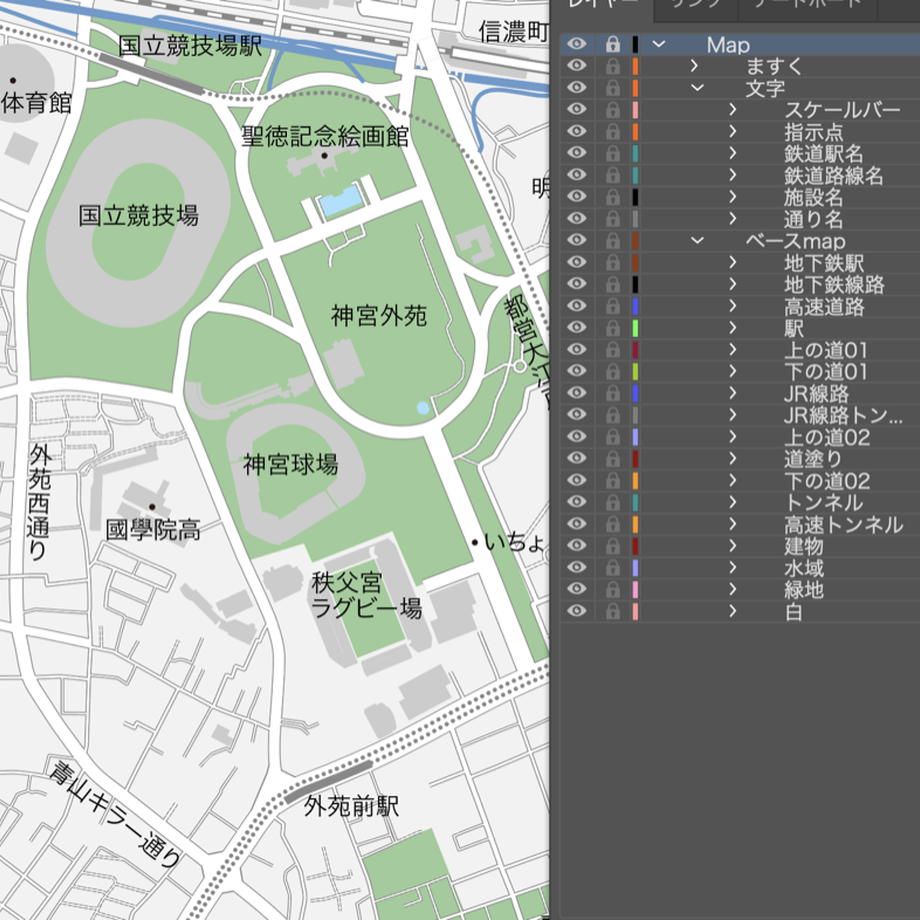Click the lock icon beside 高速トンネル
920x920 pixels.
pyautogui.click(x=613, y=524)
